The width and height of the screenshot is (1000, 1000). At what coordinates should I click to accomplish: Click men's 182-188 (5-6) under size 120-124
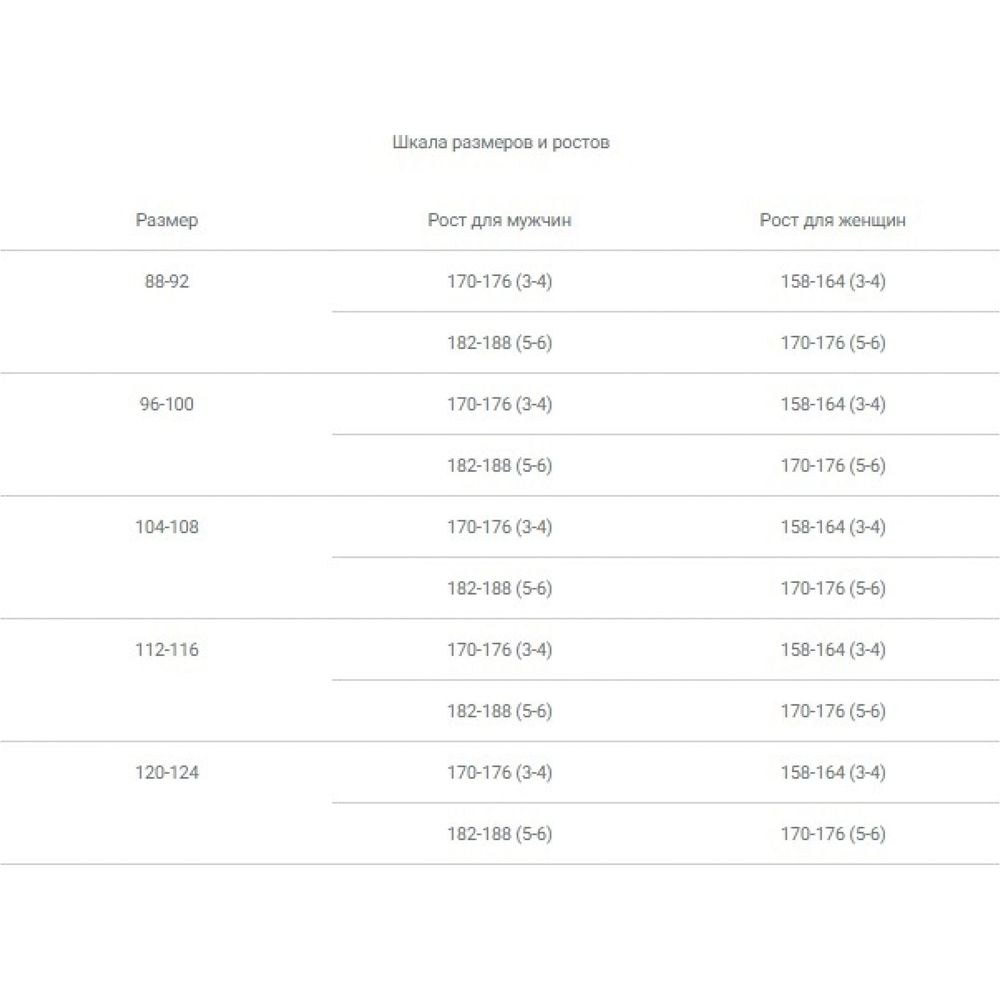click(499, 835)
